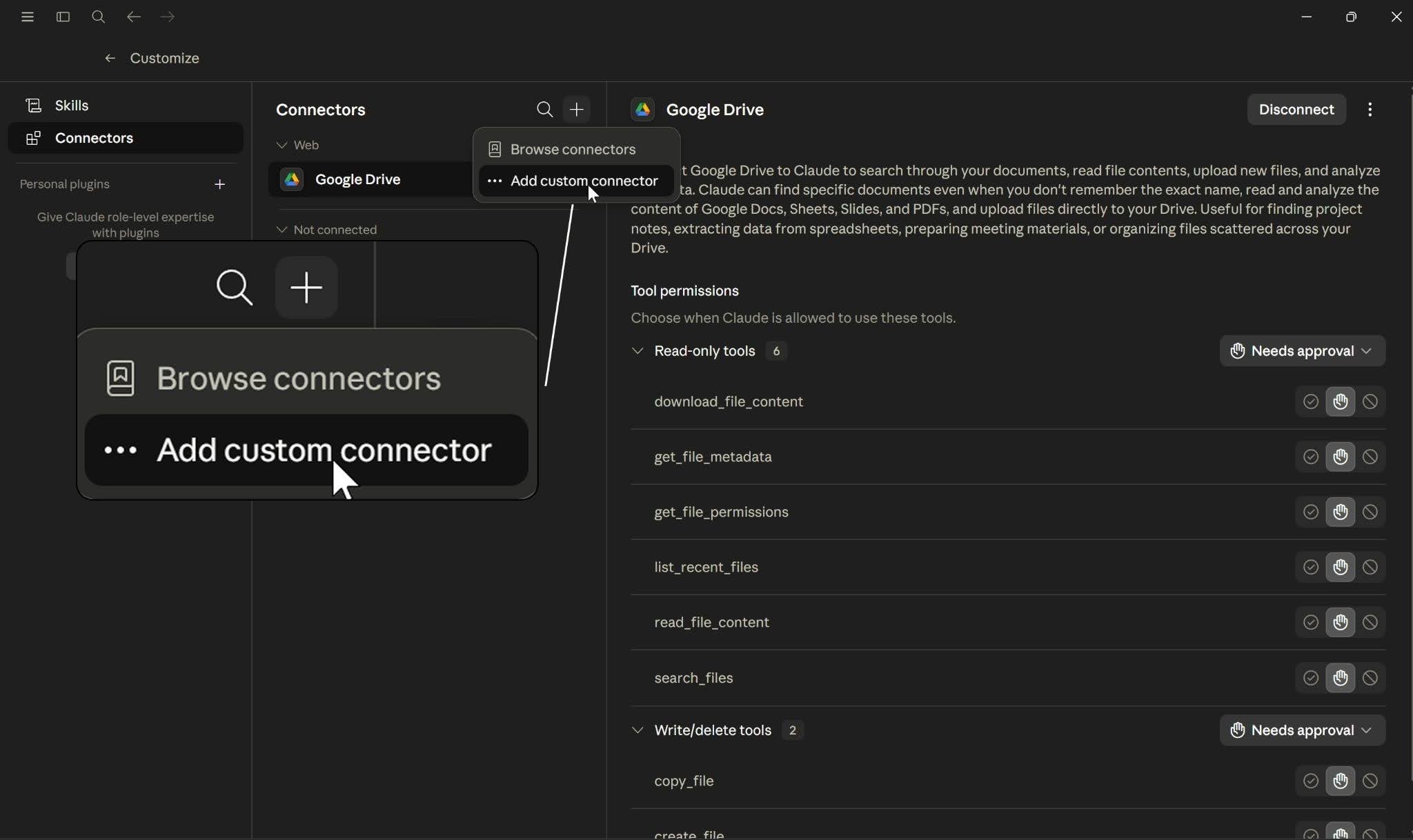Viewport: 1413px width, 840px height.
Task: Collapse the Web connectors group
Action: tap(281, 145)
